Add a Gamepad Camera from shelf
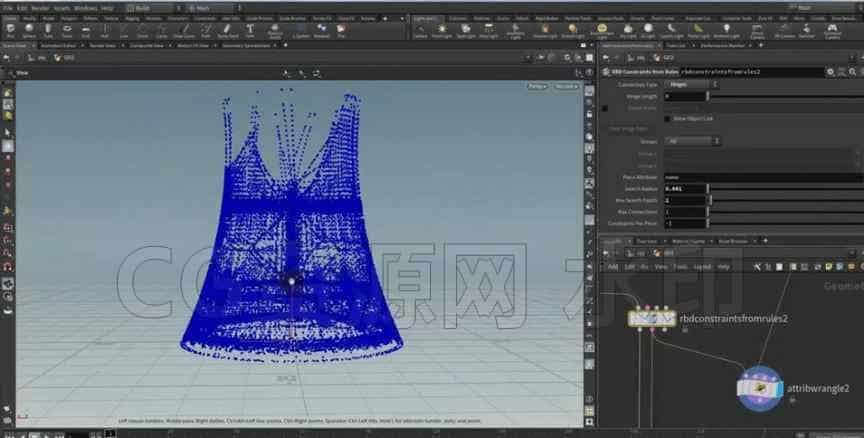The height and width of the screenshot is (438, 864). [x=832, y=31]
